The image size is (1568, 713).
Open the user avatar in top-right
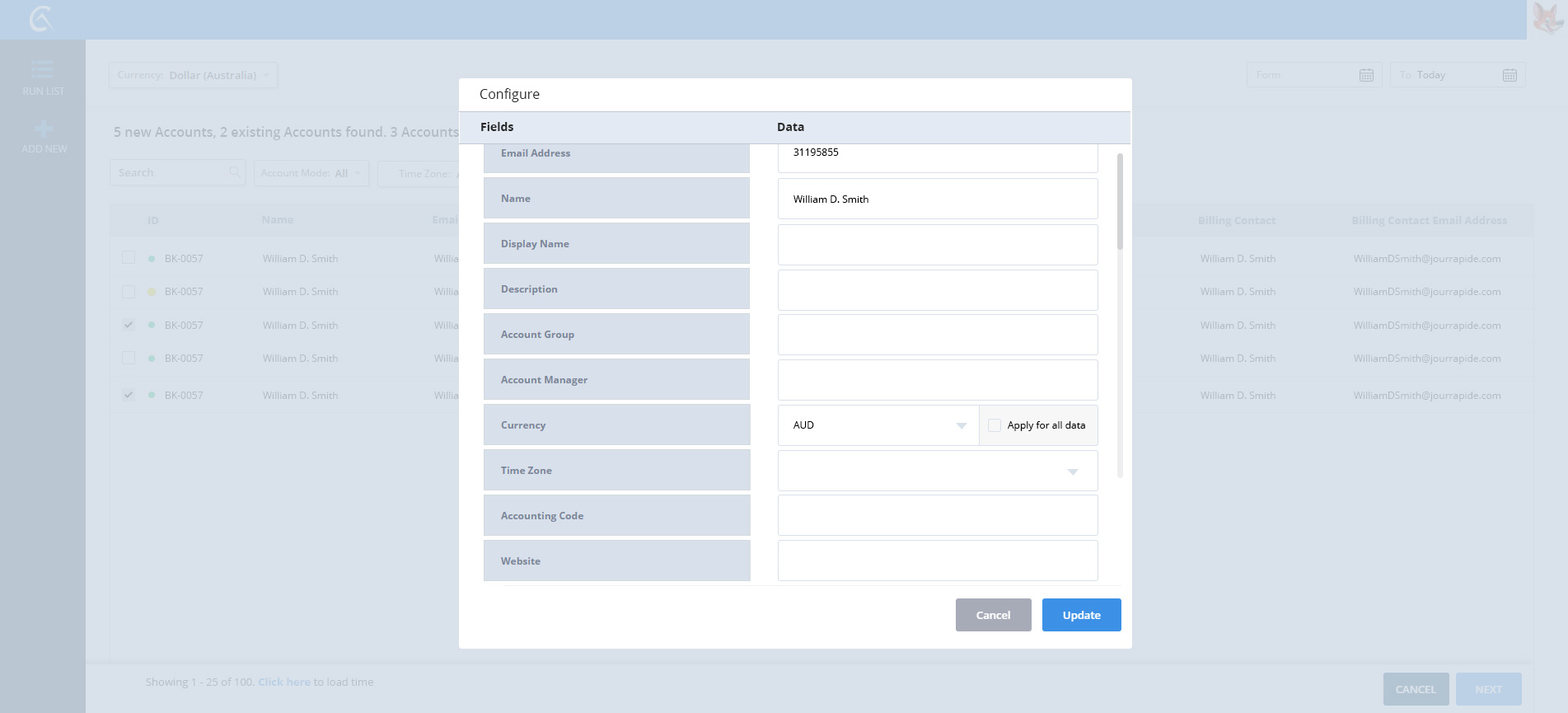click(x=1547, y=19)
